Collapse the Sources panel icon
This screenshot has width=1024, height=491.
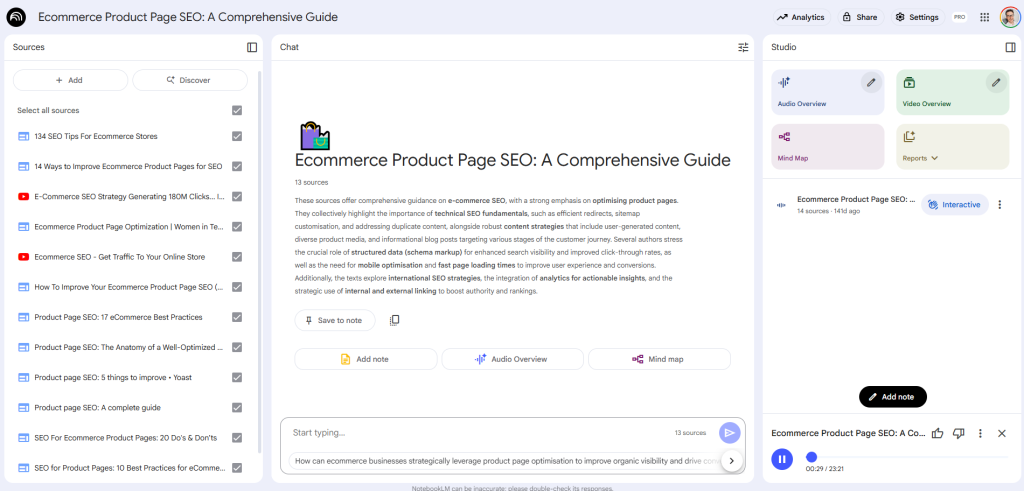point(252,47)
